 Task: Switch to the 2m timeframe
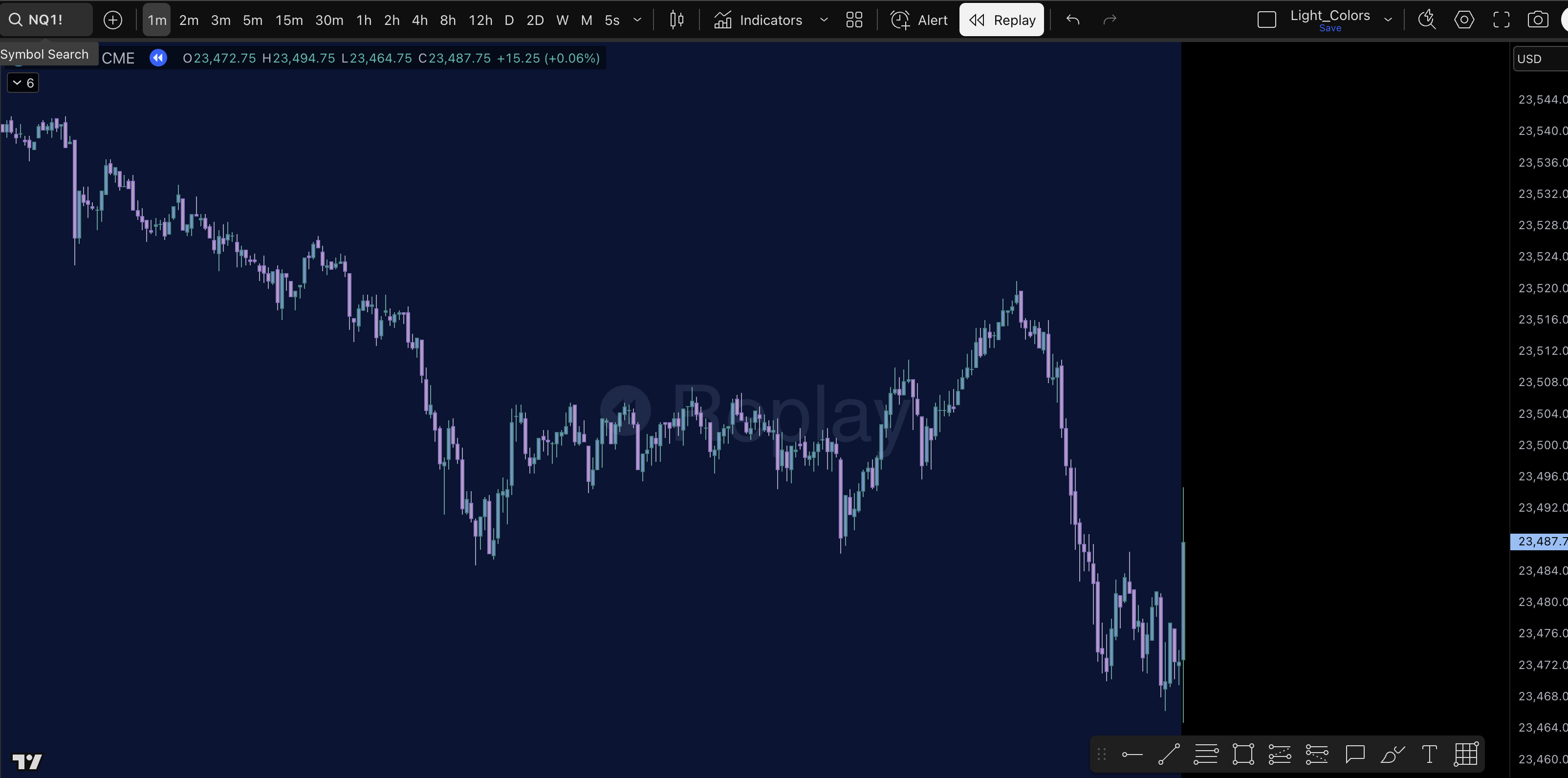coord(189,20)
